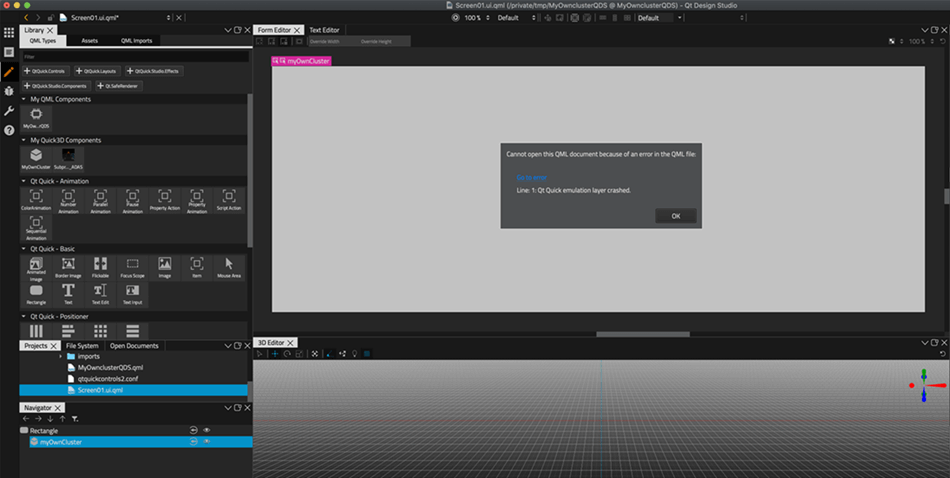This screenshot has height=478, width=950.
Task: Select Design mode pencil icon
Action: coord(8,72)
